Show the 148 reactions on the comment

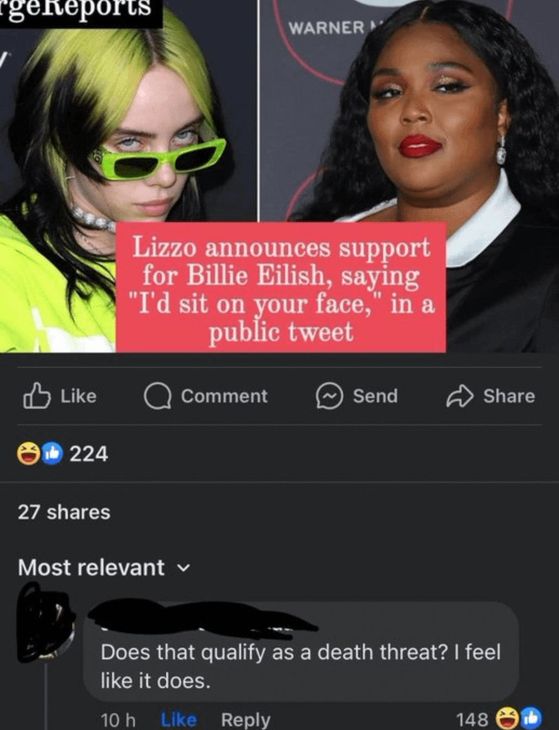472,719
